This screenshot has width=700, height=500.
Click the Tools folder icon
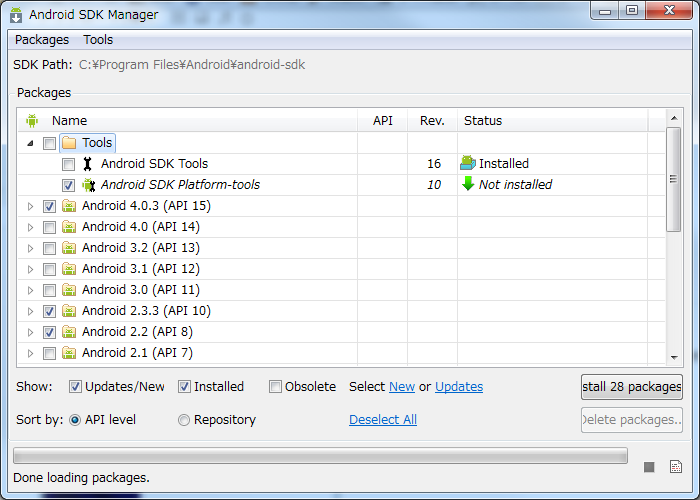click(x=69, y=143)
